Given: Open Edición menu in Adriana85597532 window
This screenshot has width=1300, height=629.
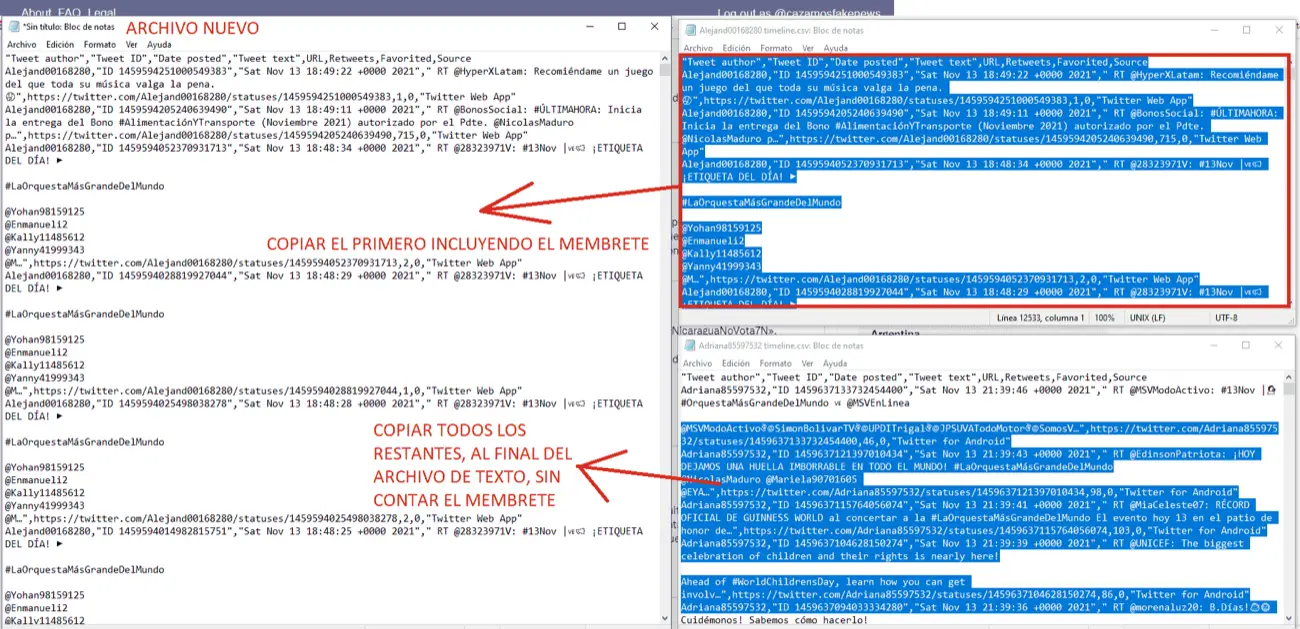Looking at the screenshot, I should 736,363.
